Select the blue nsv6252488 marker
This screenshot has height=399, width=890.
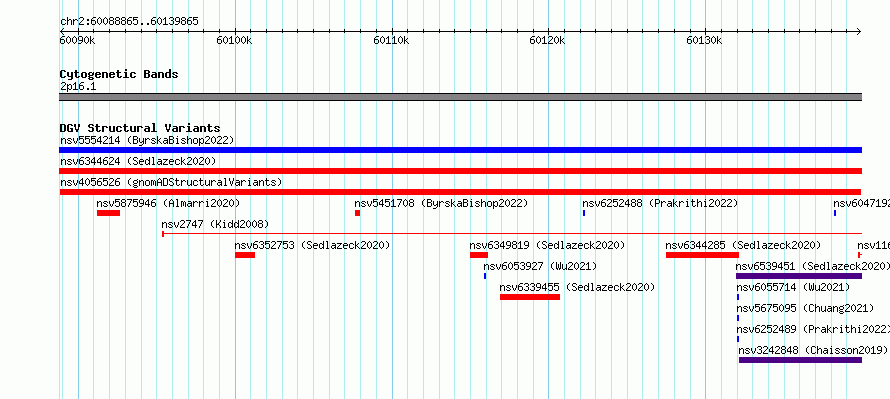pyautogui.click(x=583, y=213)
